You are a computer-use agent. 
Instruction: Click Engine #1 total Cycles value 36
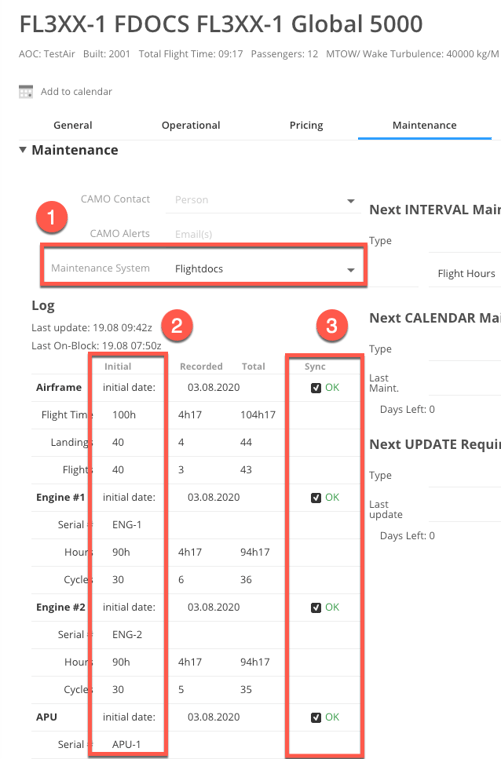click(x=246, y=580)
